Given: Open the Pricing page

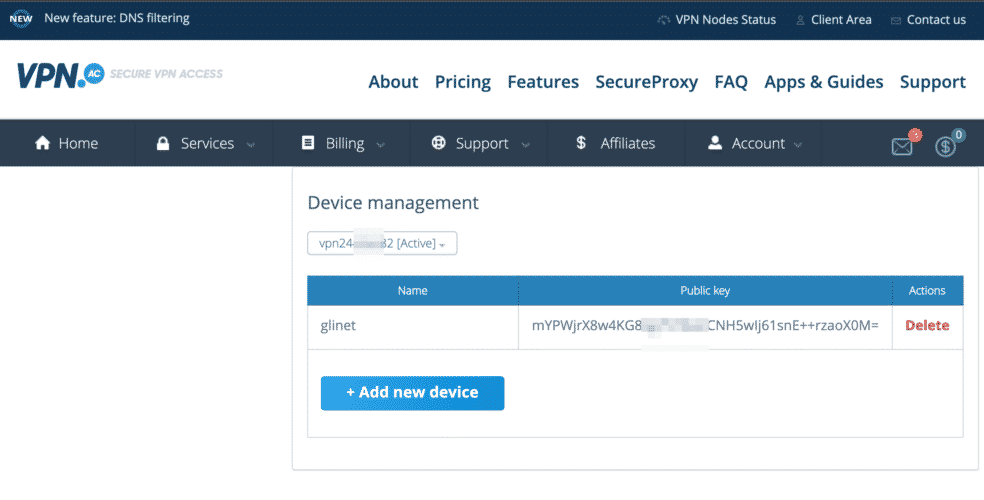Looking at the screenshot, I should 463,82.
